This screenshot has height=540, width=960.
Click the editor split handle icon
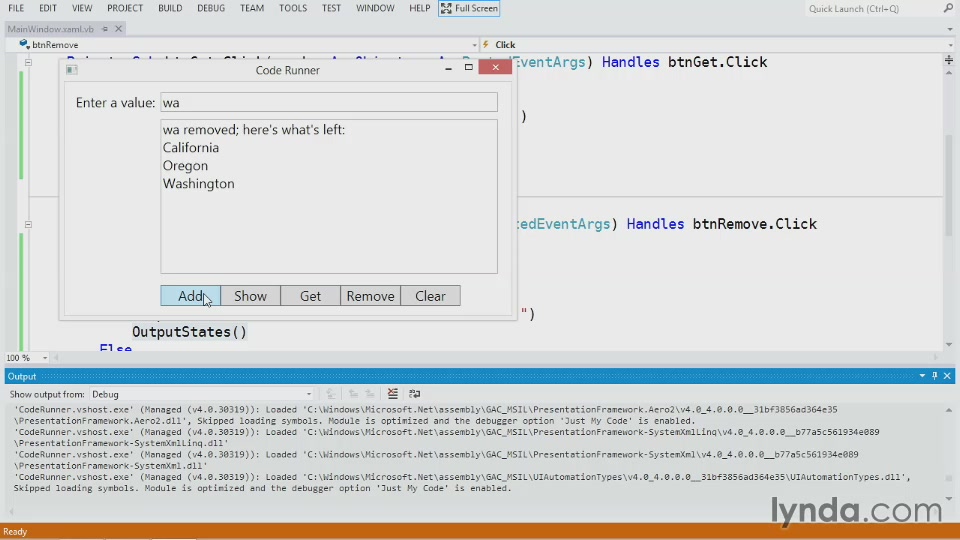(x=948, y=59)
